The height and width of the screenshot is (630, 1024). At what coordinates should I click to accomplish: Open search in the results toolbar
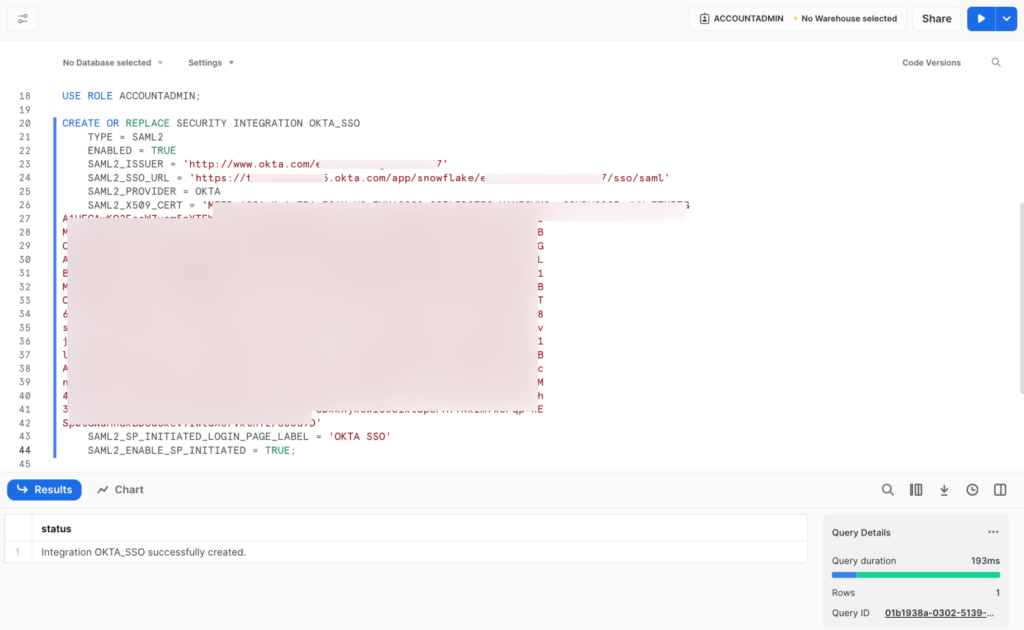click(x=888, y=490)
